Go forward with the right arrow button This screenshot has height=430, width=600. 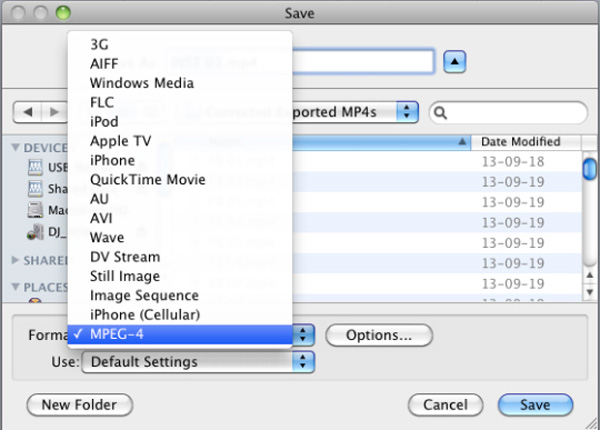[x=52, y=111]
